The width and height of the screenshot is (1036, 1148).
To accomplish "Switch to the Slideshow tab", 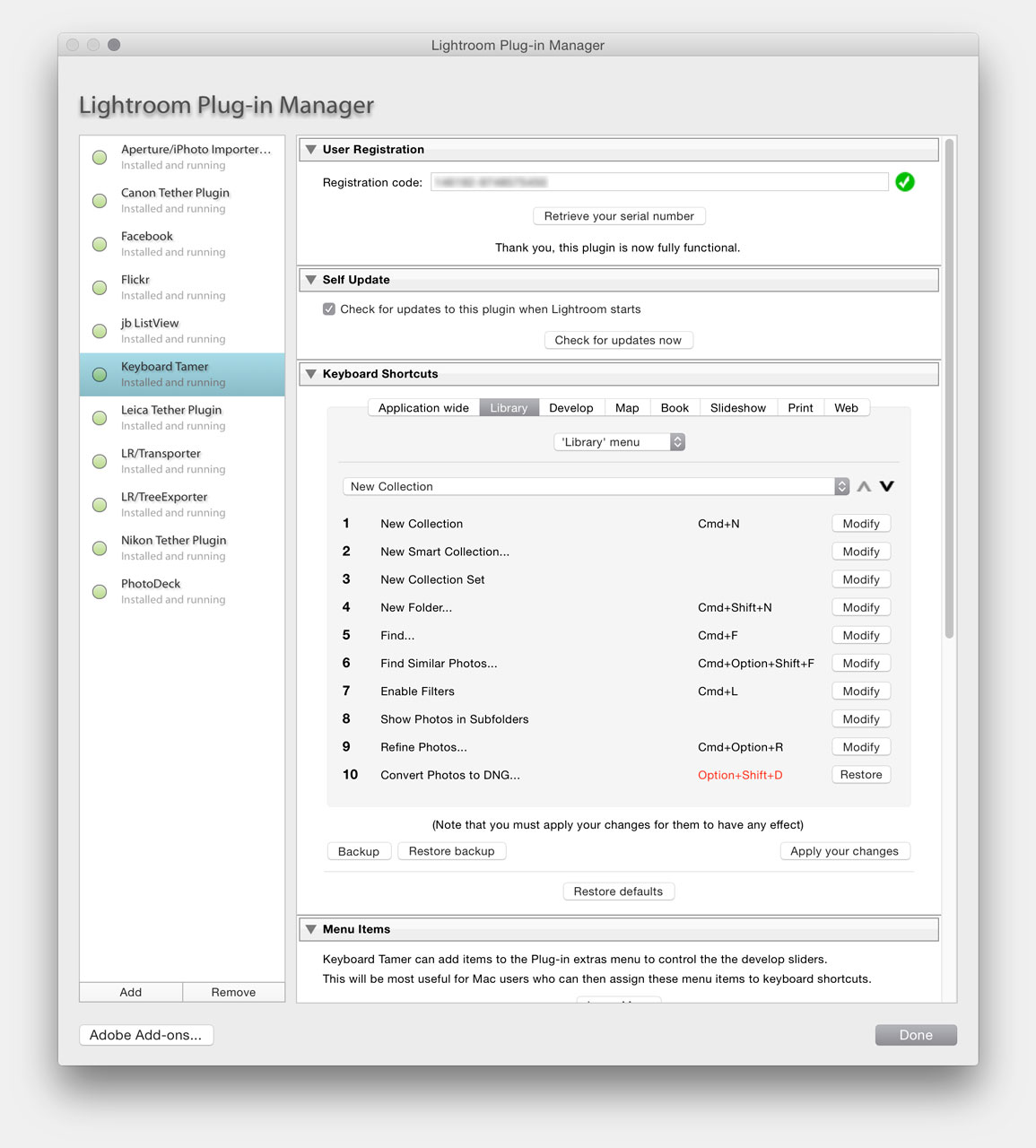I will point(738,408).
